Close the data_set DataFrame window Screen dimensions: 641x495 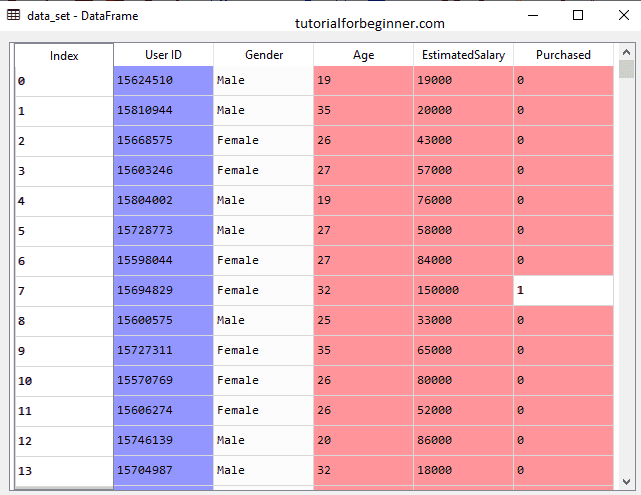tap(623, 16)
